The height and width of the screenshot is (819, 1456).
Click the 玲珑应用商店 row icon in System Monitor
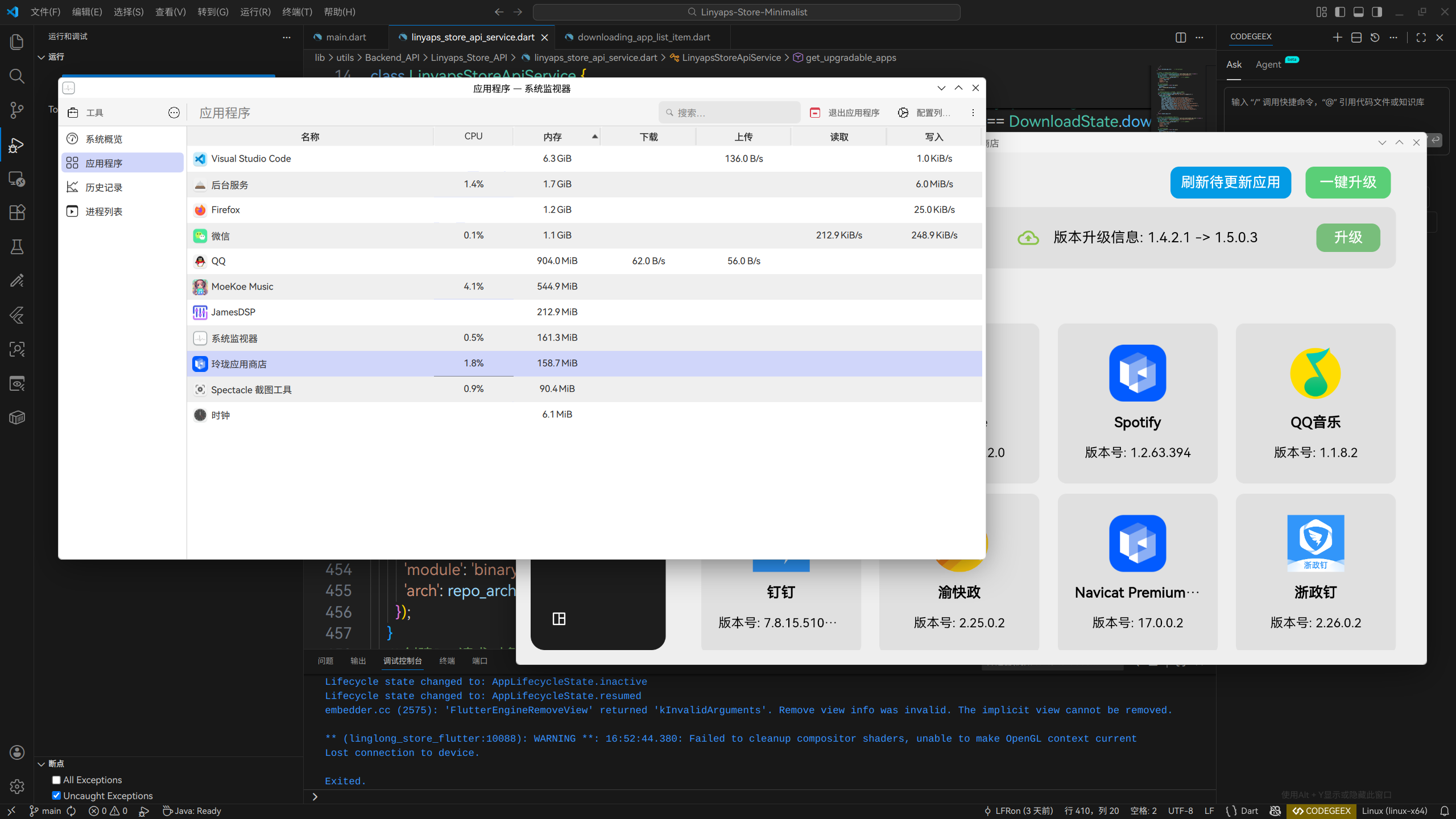[x=200, y=364]
